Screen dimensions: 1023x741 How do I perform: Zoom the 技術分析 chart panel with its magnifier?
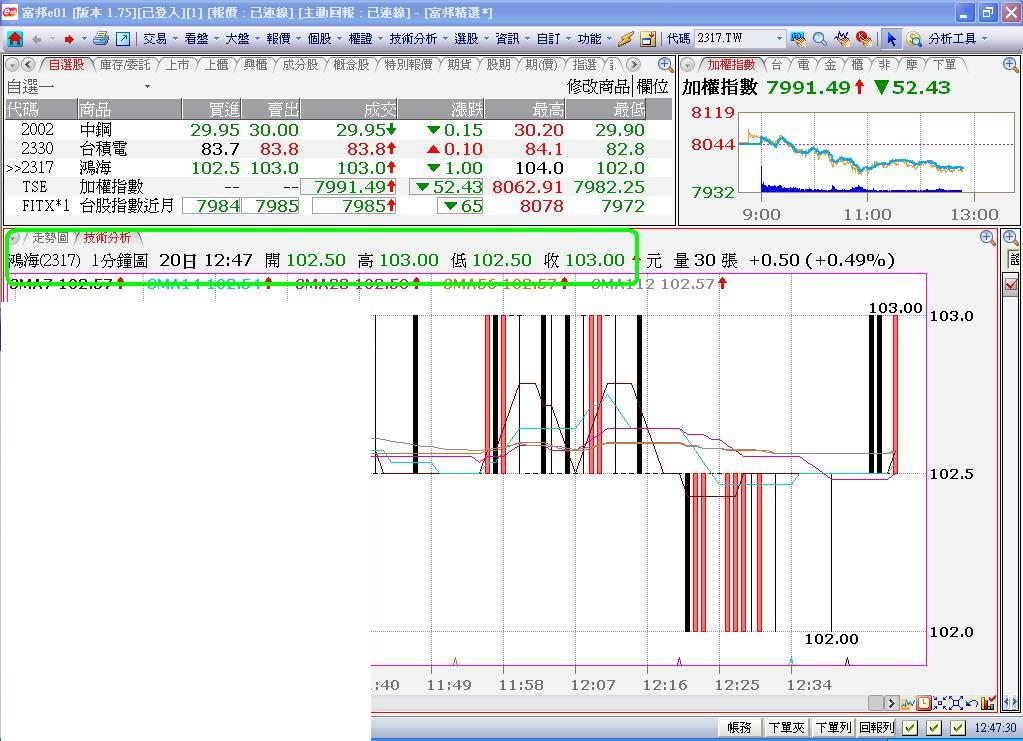pos(988,237)
